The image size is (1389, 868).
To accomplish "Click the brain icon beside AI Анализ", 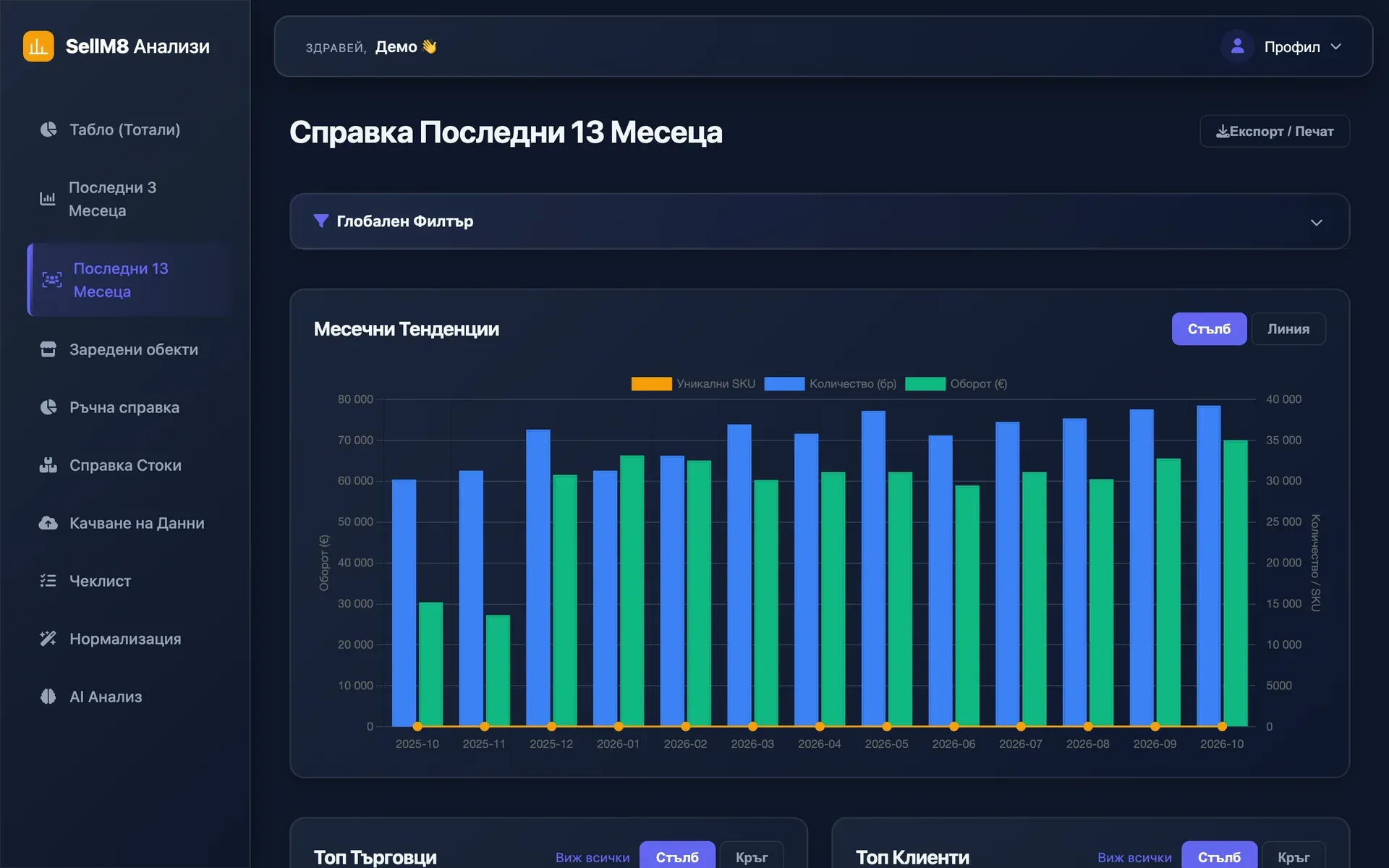I will pyautogui.click(x=48, y=697).
